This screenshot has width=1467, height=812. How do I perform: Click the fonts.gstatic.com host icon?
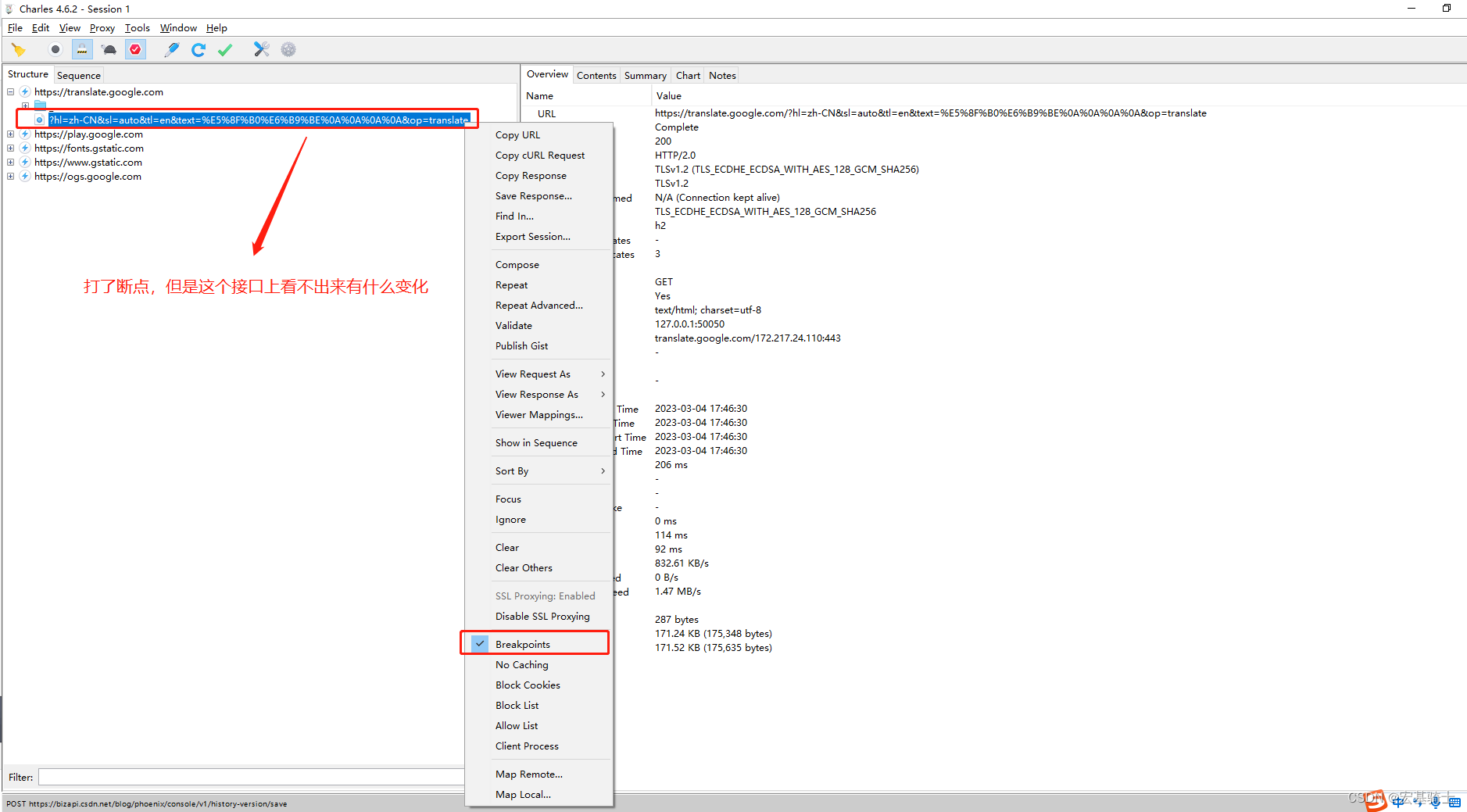(25, 148)
